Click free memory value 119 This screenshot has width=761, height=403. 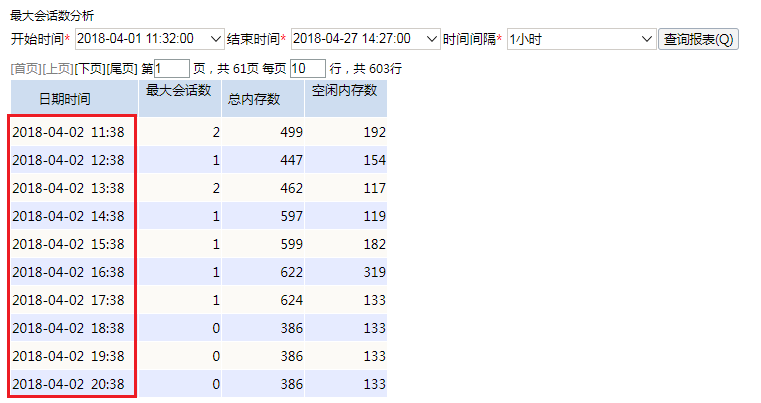(375, 216)
